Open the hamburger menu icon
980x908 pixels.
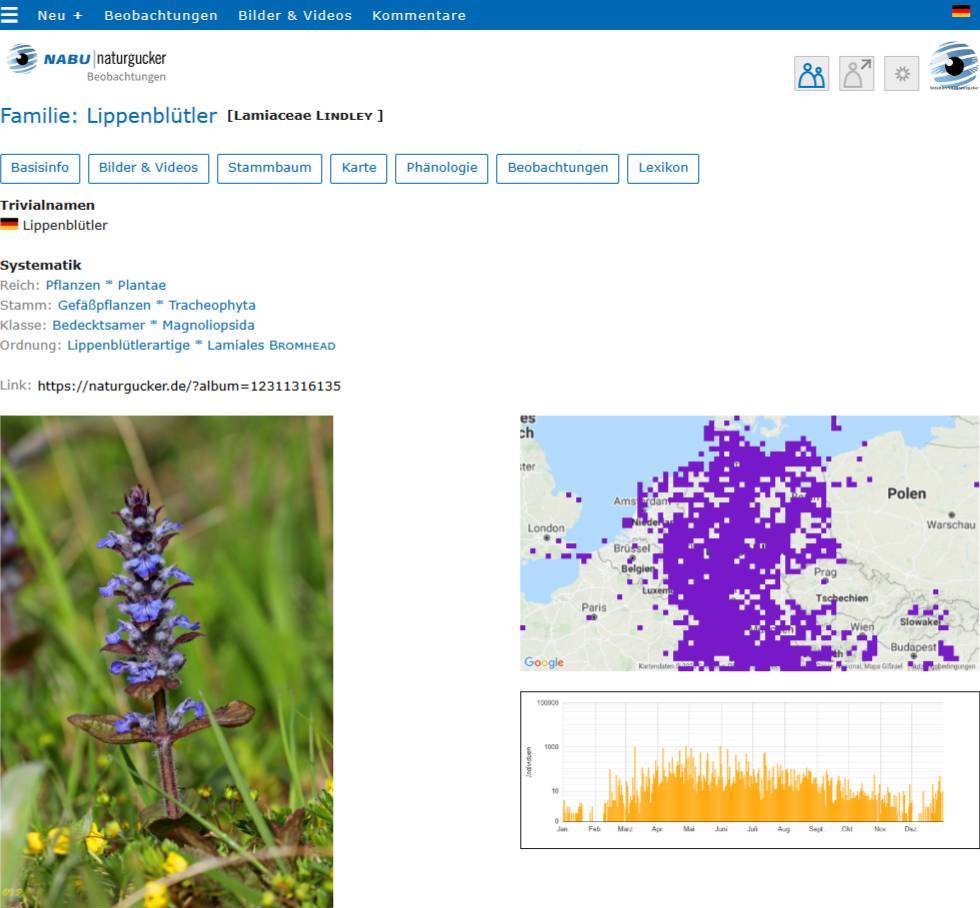coord(9,14)
